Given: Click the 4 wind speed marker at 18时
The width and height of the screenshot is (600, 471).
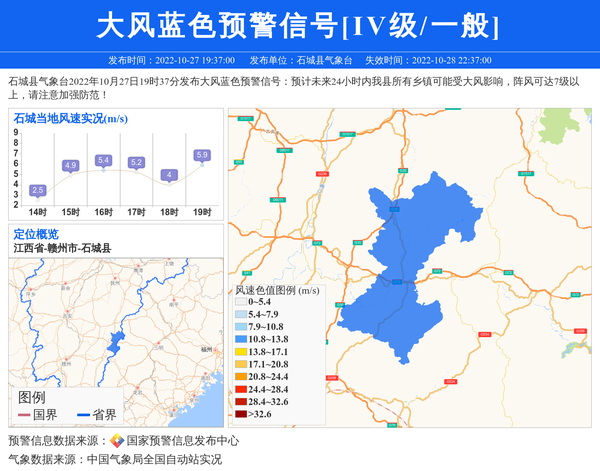Looking at the screenshot, I should (x=169, y=175).
